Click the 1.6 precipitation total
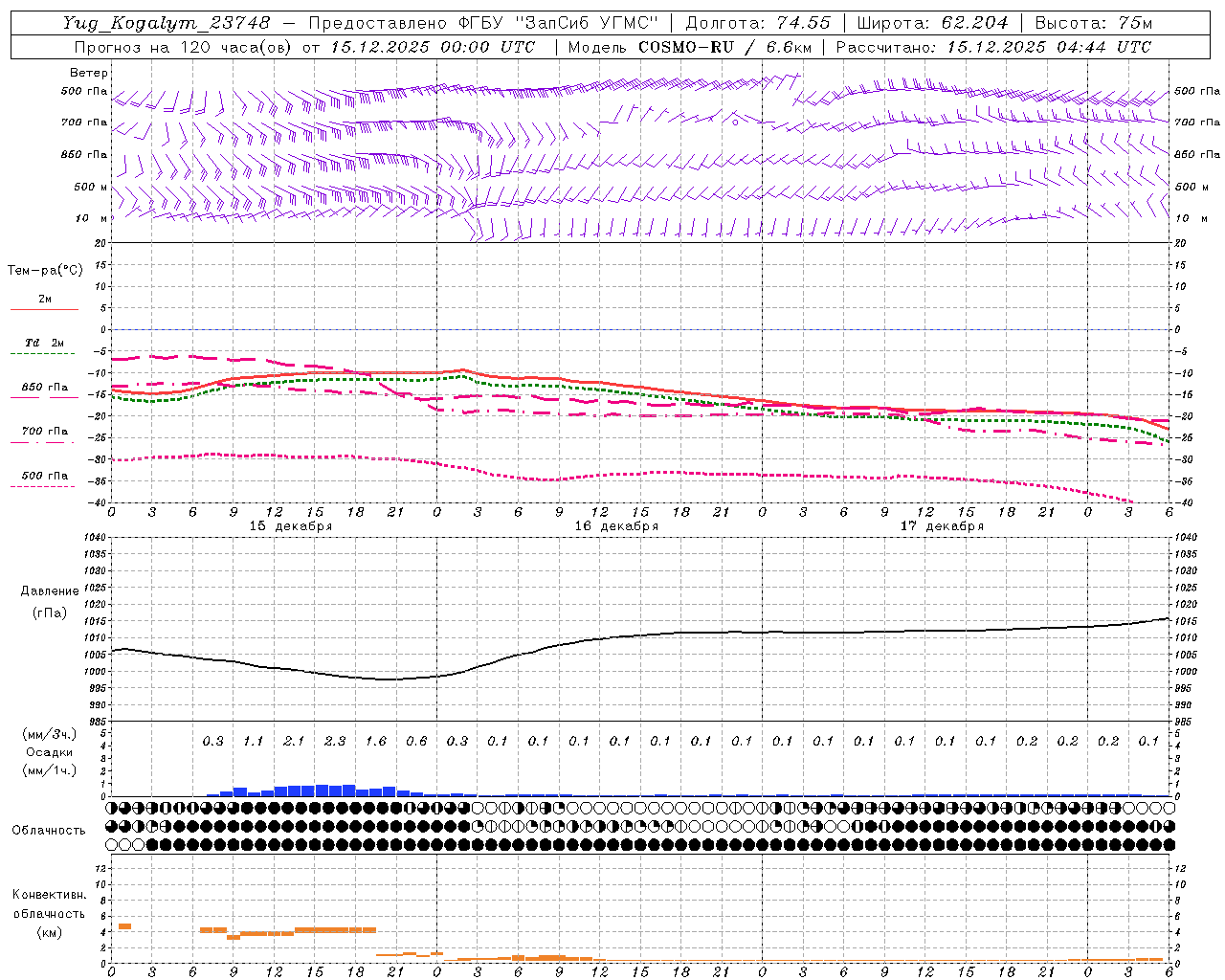 point(376,741)
